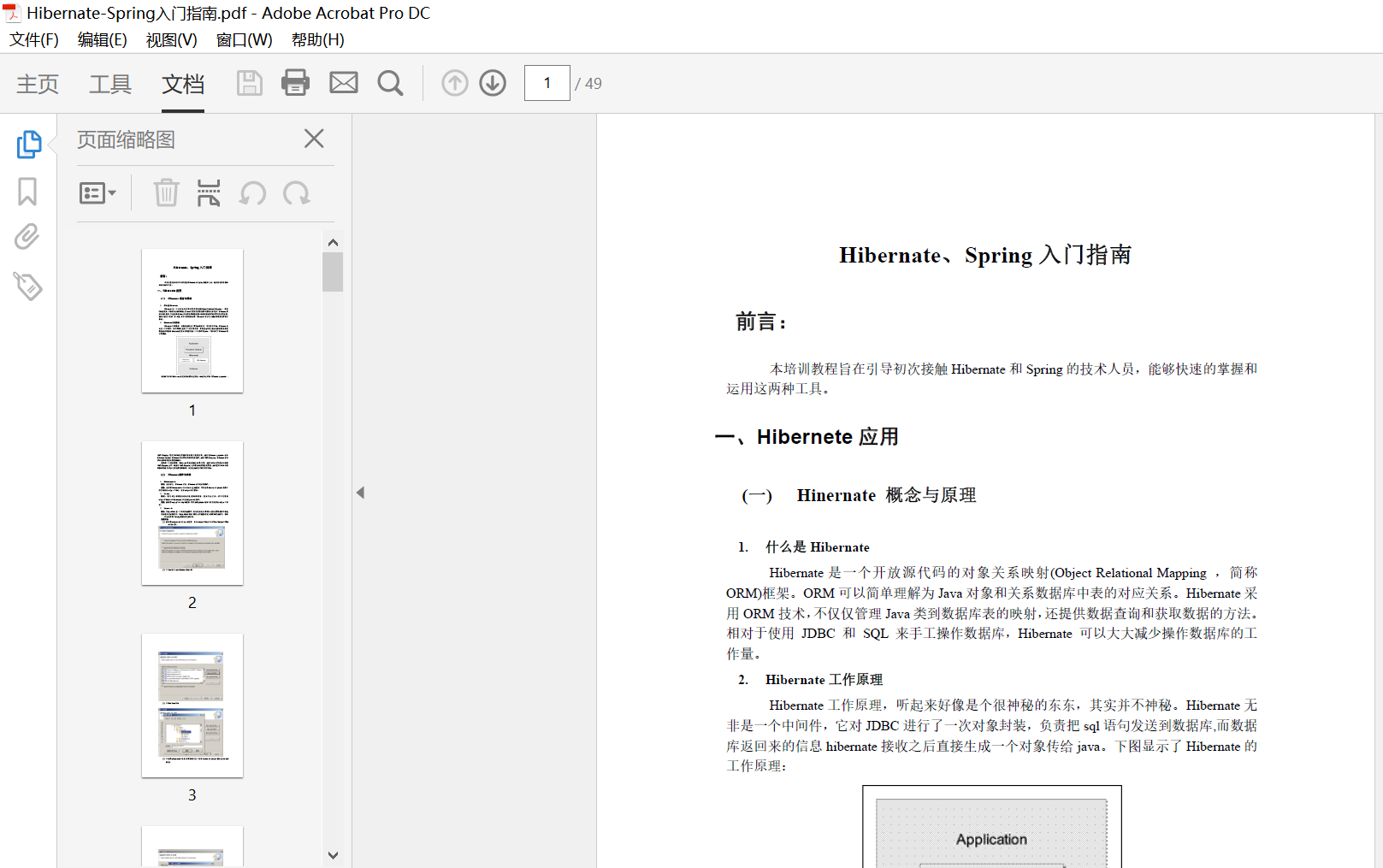1383x868 pixels.
Task: Collapse navigation pane with left triangle
Action: 360,493
